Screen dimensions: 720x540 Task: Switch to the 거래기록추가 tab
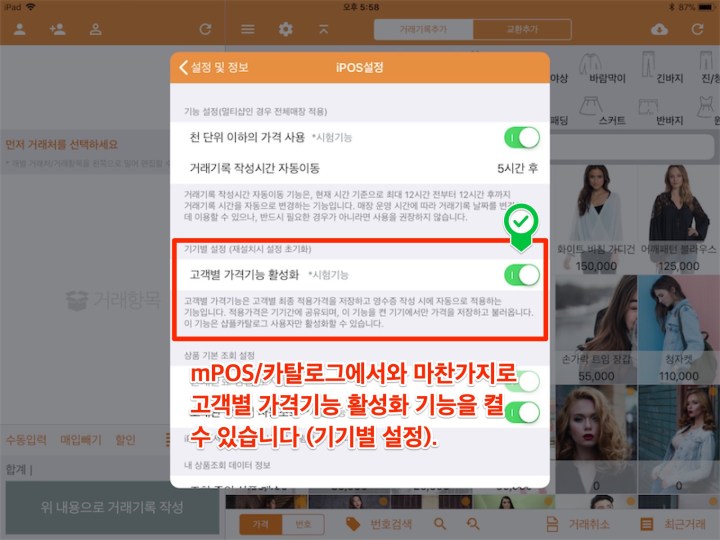tap(423, 29)
